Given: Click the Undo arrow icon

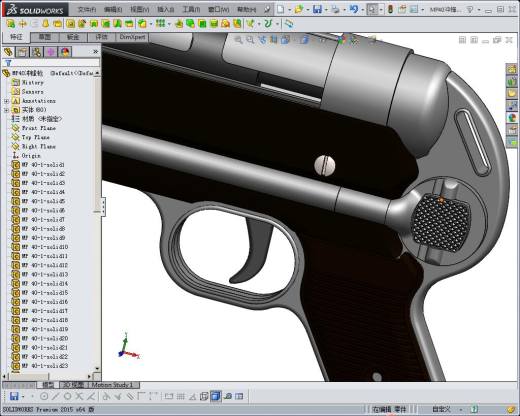Looking at the screenshot, I should click(353, 9).
